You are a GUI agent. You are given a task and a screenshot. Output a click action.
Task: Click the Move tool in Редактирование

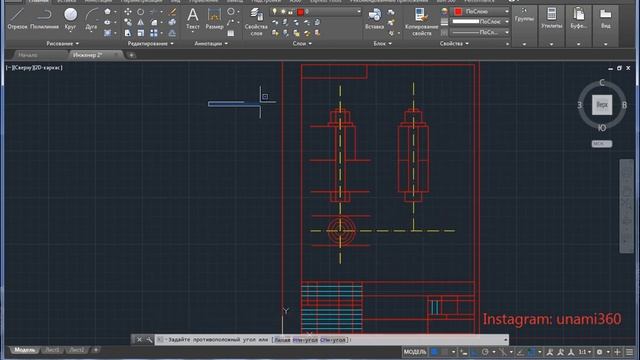click(x=128, y=12)
